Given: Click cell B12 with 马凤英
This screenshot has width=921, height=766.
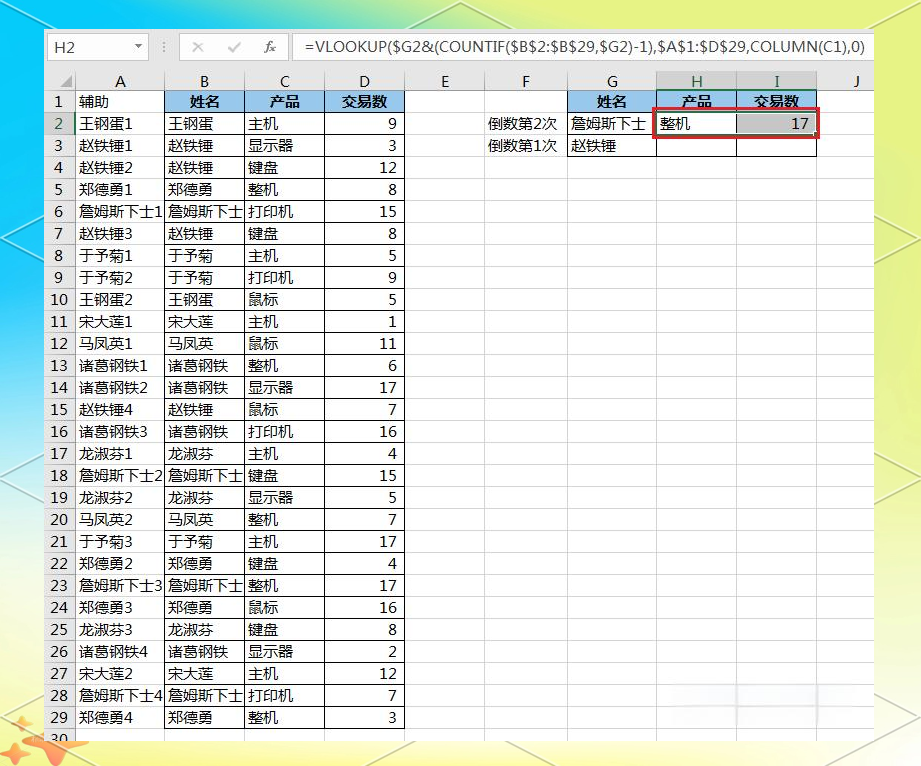Looking at the screenshot, I should [204, 344].
